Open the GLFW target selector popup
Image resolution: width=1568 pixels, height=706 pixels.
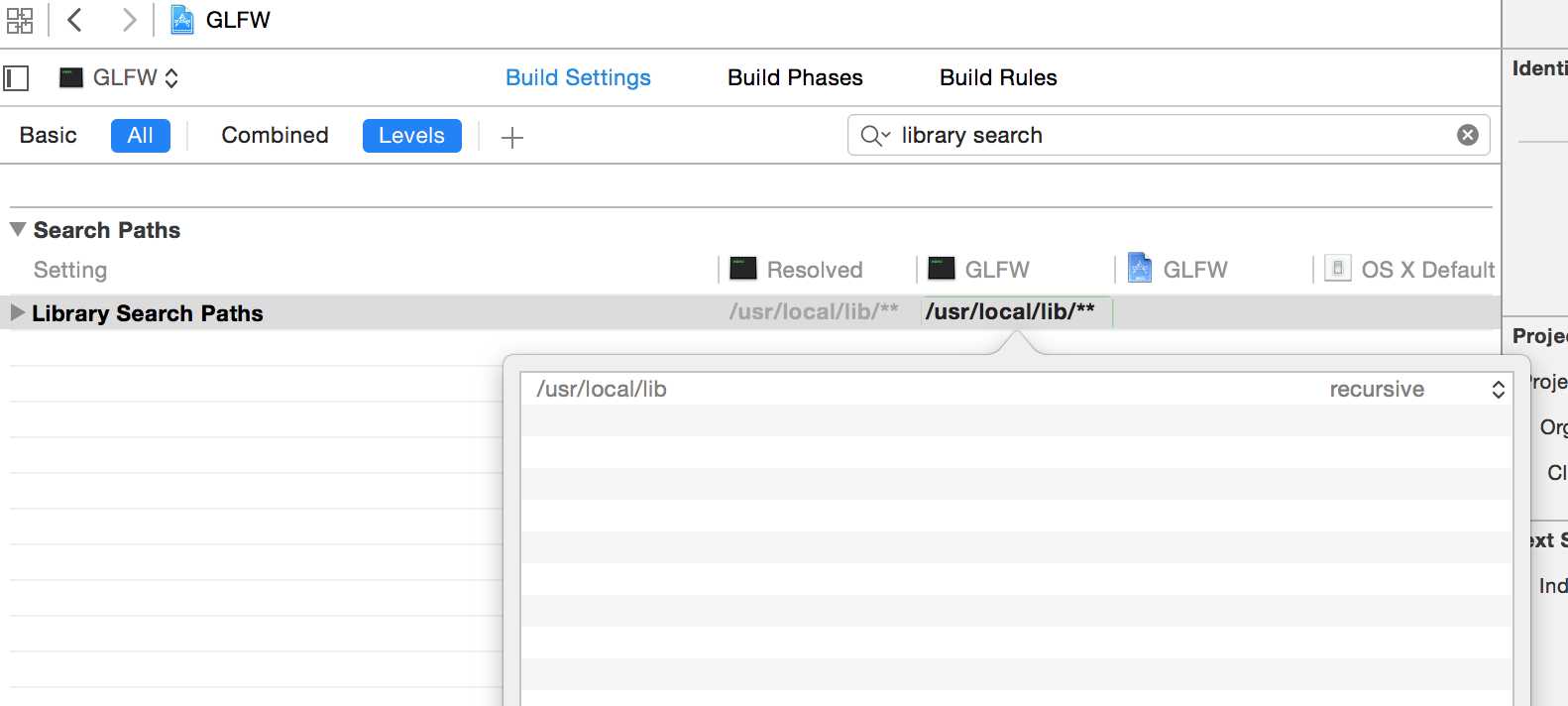pos(120,77)
